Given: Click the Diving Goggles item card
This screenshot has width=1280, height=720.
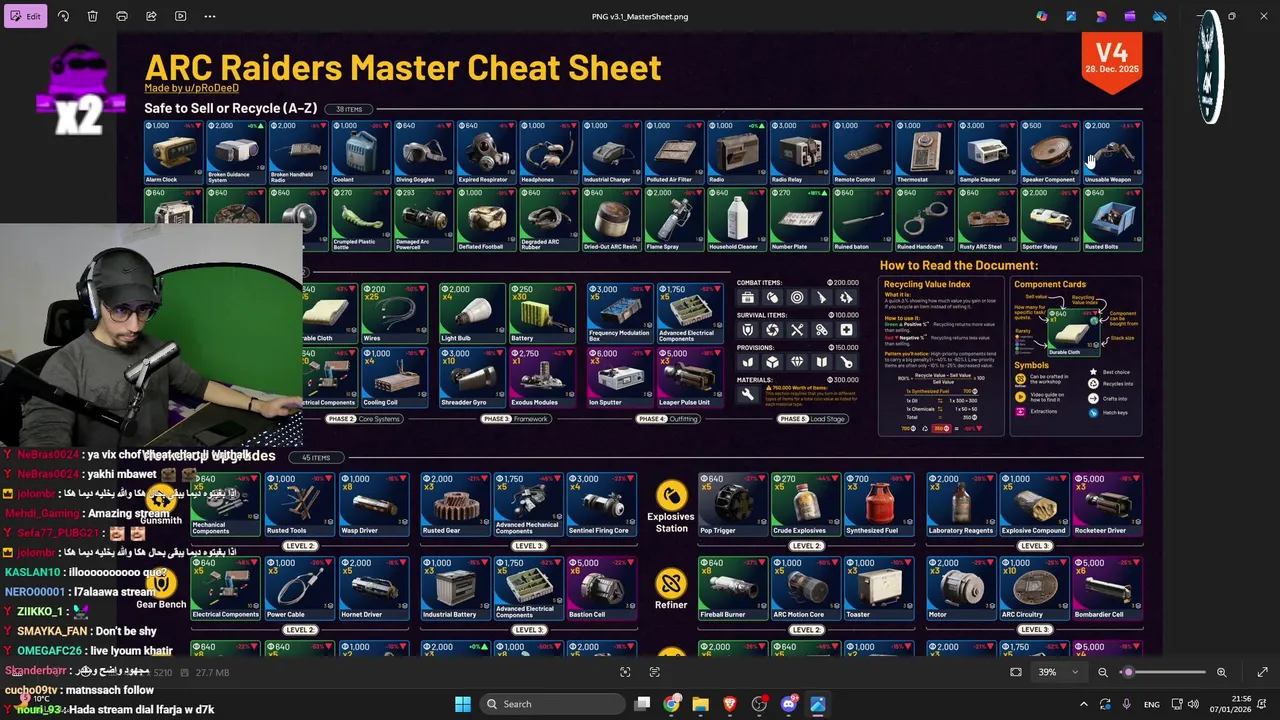Looking at the screenshot, I should point(424,153).
